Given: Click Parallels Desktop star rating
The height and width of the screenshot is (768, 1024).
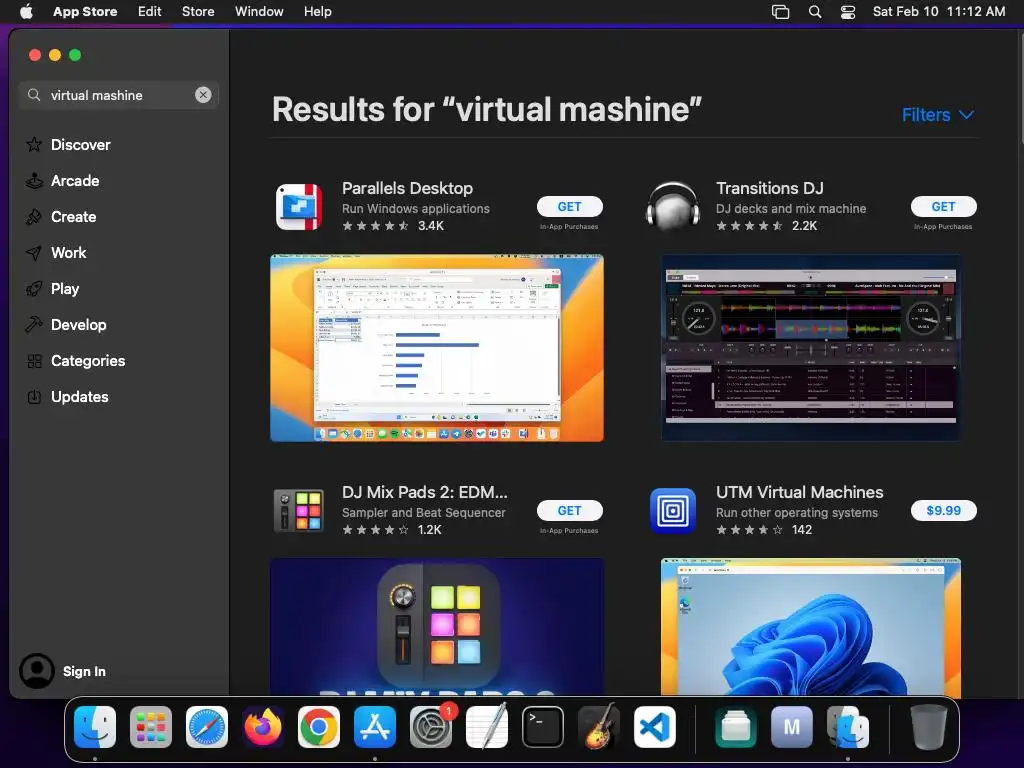Looking at the screenshot, I should pos(376,225).
